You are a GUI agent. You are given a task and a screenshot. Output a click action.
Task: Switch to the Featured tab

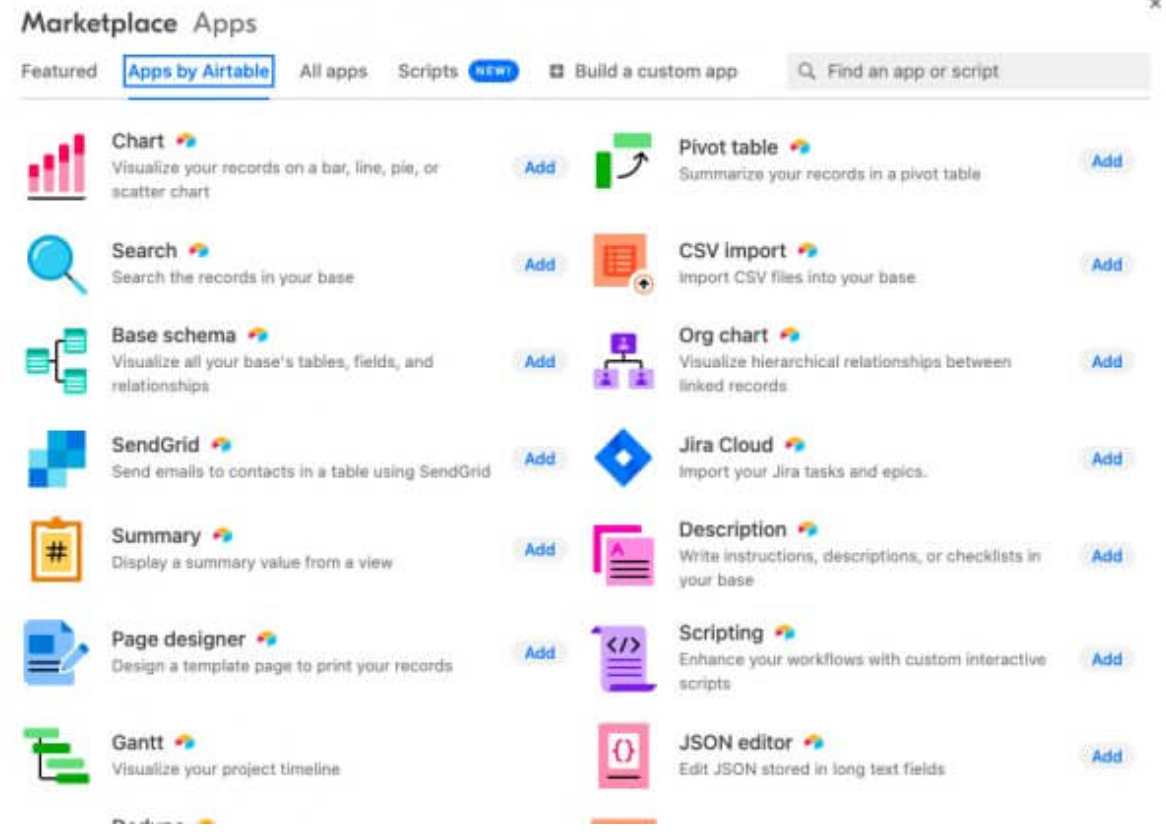pos(59,71)
